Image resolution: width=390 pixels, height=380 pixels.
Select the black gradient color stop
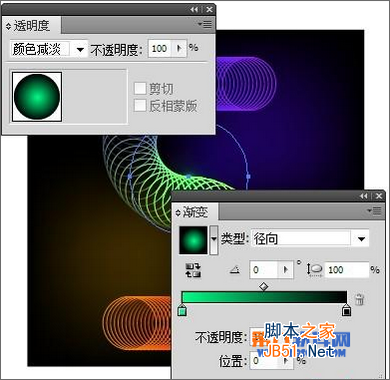click(347, 310)
